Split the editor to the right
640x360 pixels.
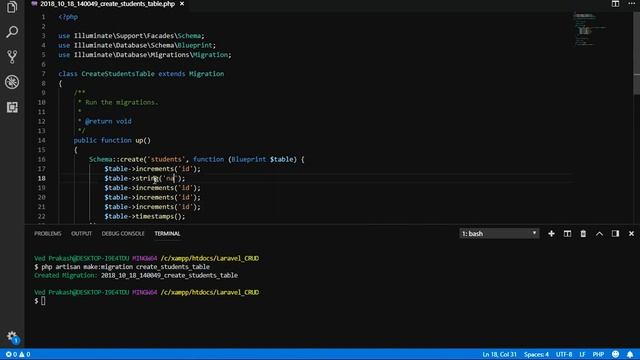point(615,4)
